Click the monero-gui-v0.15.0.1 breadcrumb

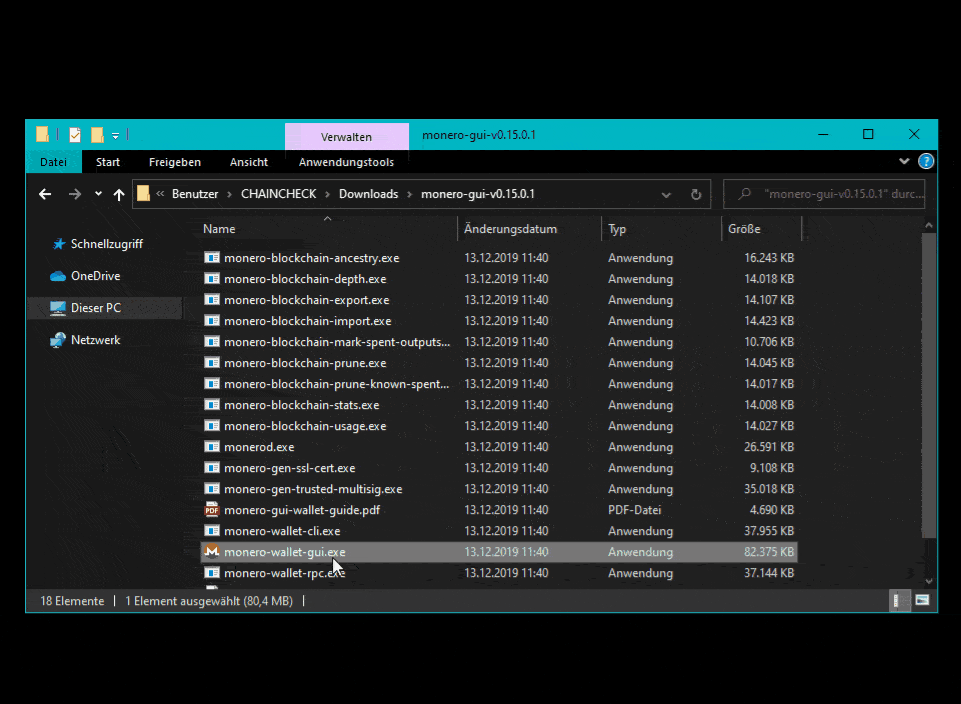[477, 194]
